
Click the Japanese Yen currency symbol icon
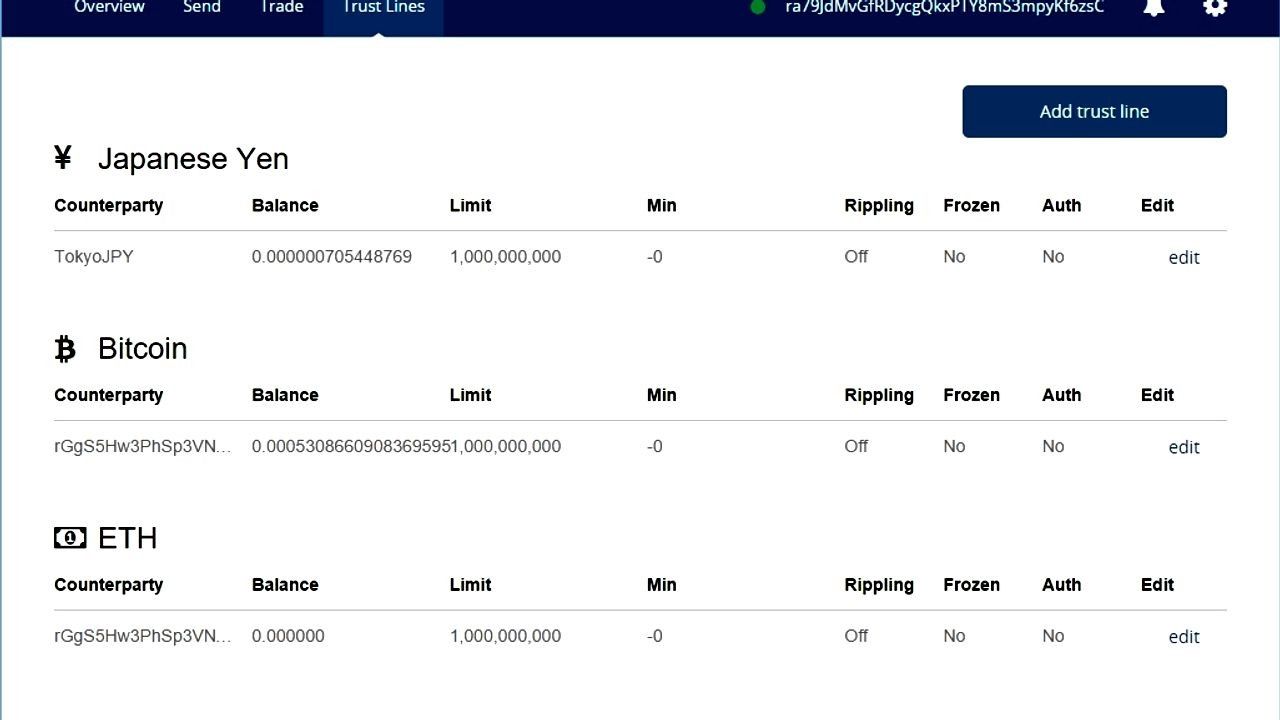(x=63, y=158)
